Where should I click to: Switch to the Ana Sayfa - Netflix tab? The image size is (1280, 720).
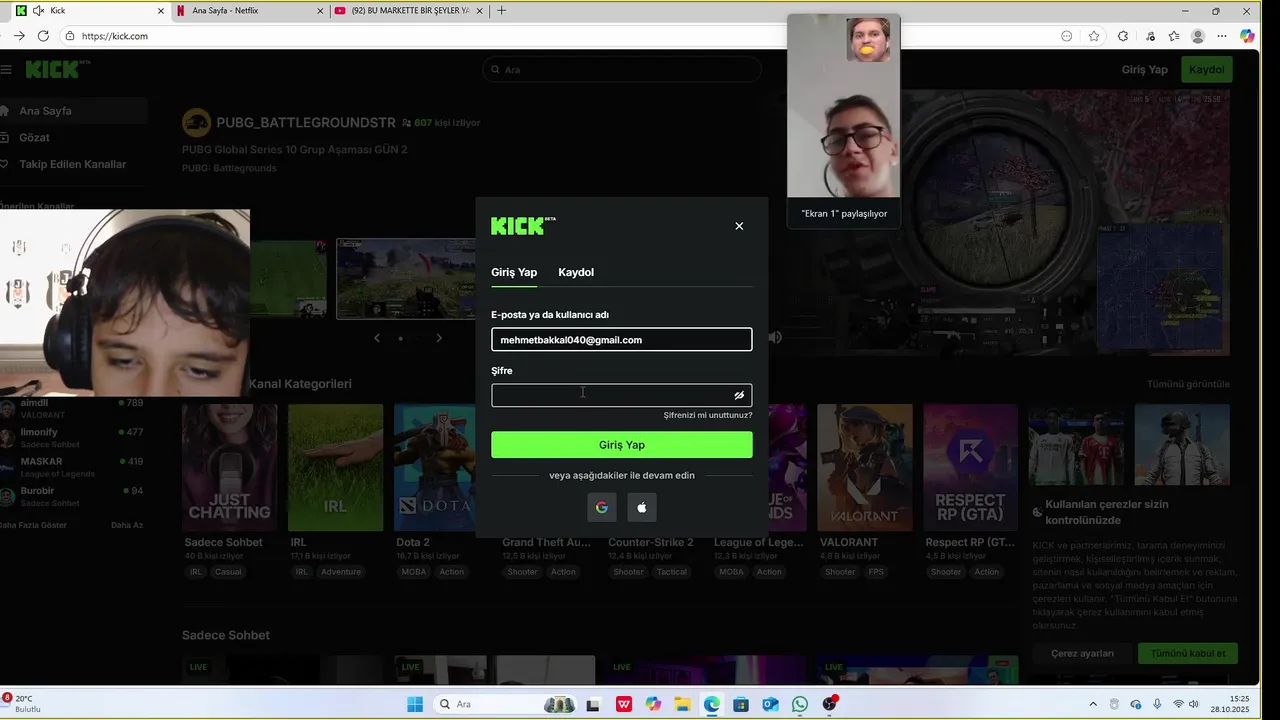250,11
